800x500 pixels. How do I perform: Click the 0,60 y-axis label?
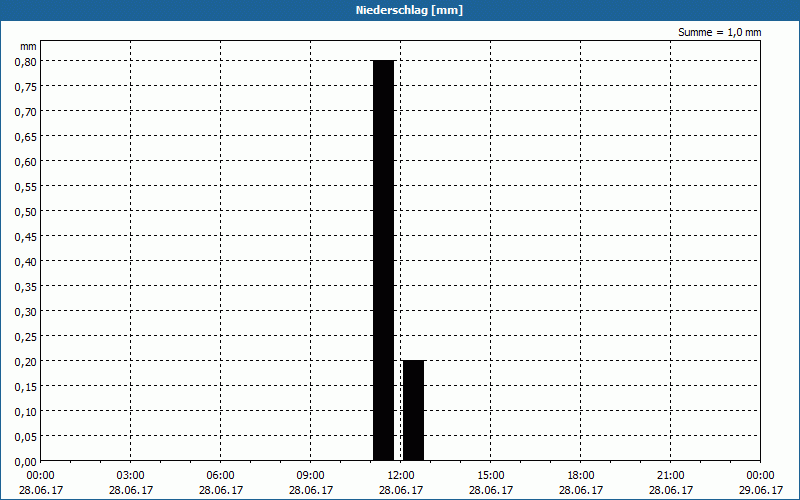tap(26, 162)
